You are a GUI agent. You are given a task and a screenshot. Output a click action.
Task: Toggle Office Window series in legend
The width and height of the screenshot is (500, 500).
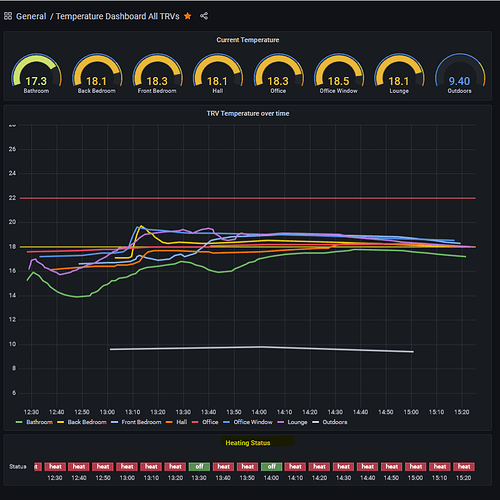click(253, 422)
